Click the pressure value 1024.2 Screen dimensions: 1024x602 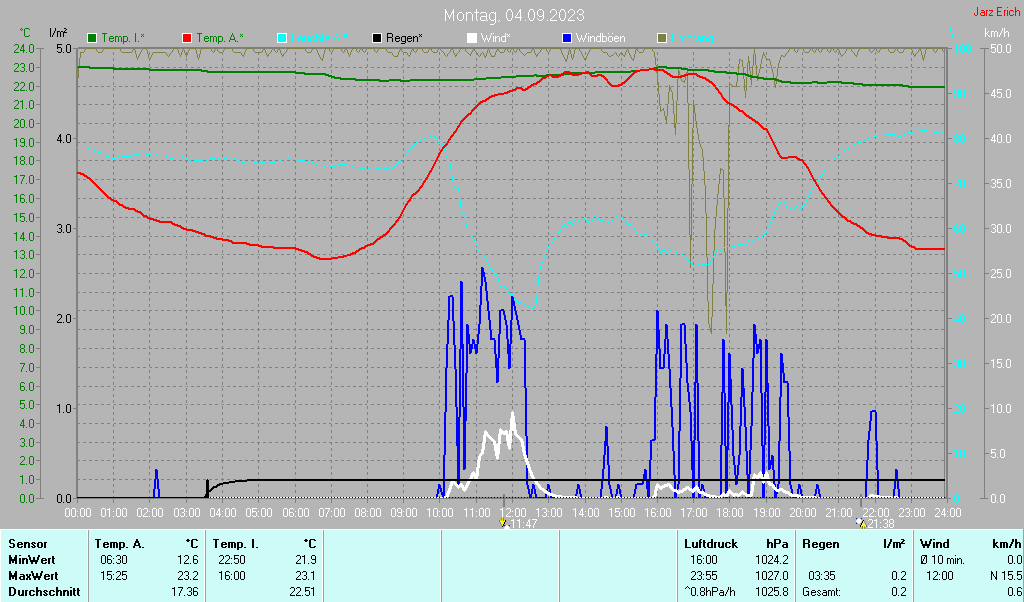pyautogui.click(x=772, y=560)
